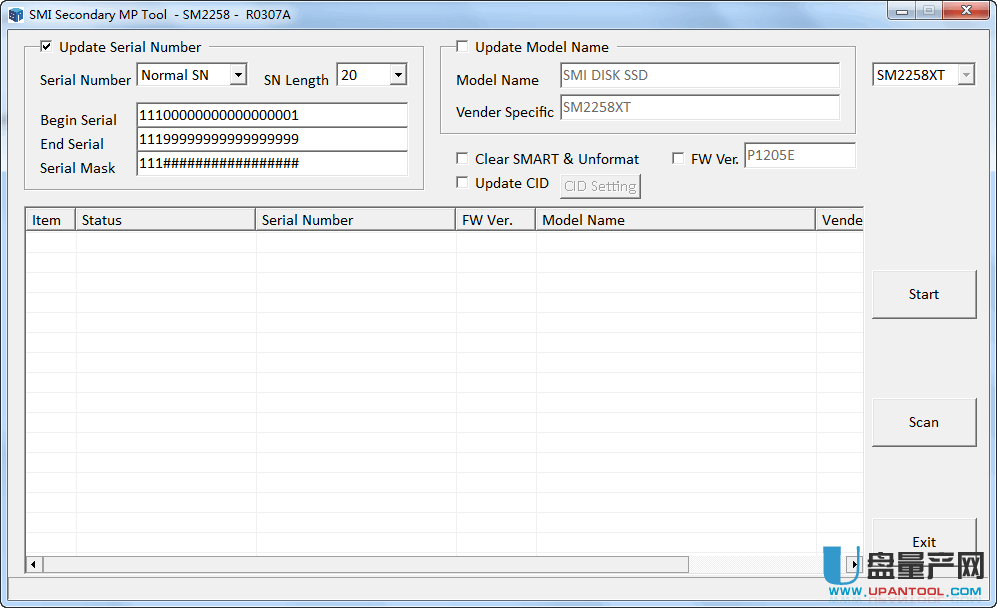Enable the Update Model Name checkbox

click(x=462, y=46)
